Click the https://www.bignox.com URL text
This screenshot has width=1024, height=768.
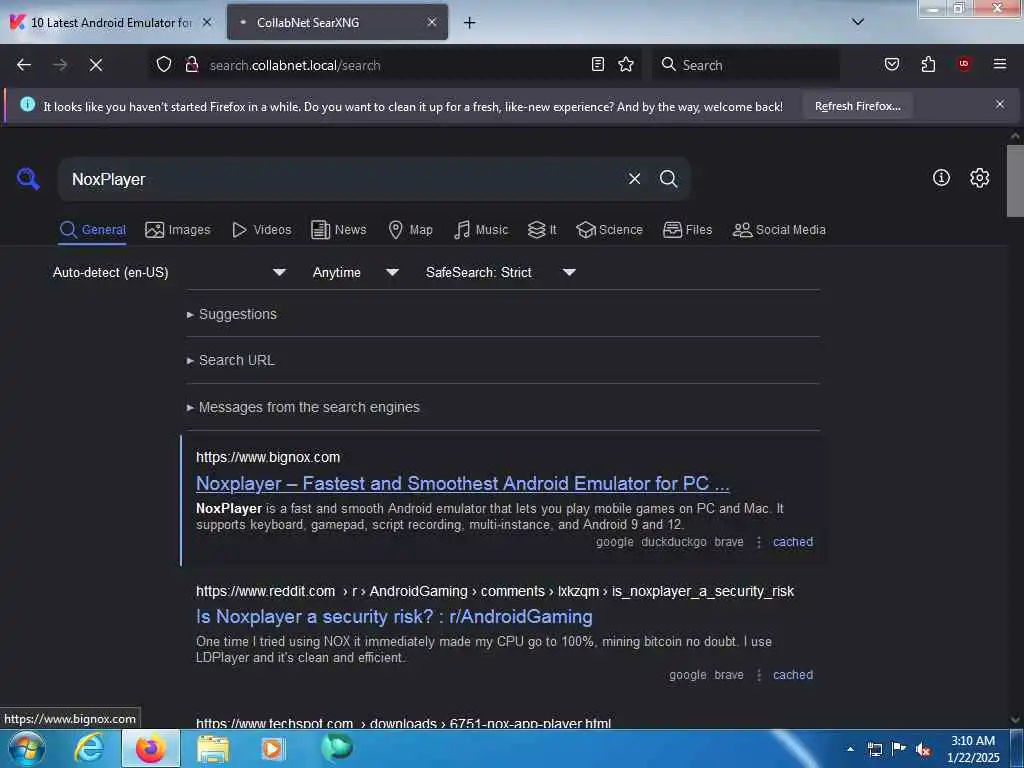click(268, 457)
